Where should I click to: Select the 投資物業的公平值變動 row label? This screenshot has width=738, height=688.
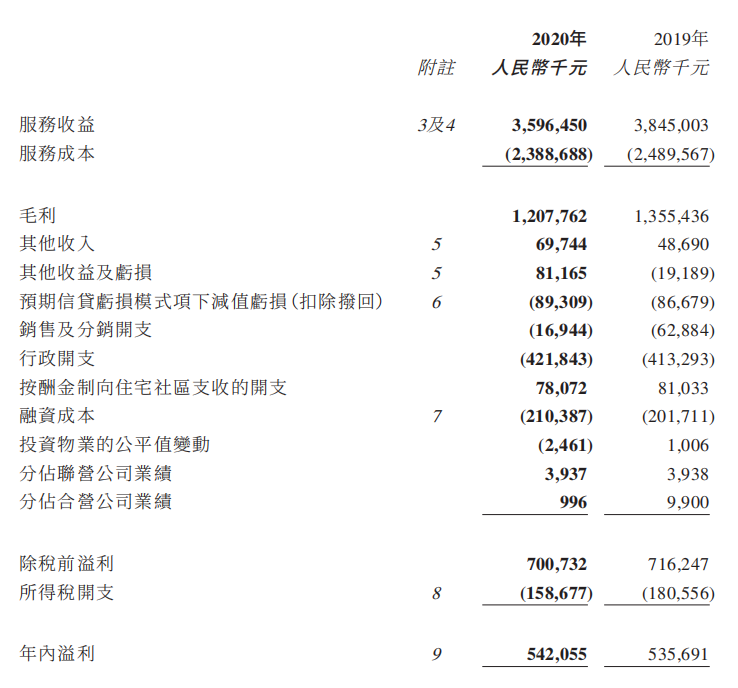(114, 444)
